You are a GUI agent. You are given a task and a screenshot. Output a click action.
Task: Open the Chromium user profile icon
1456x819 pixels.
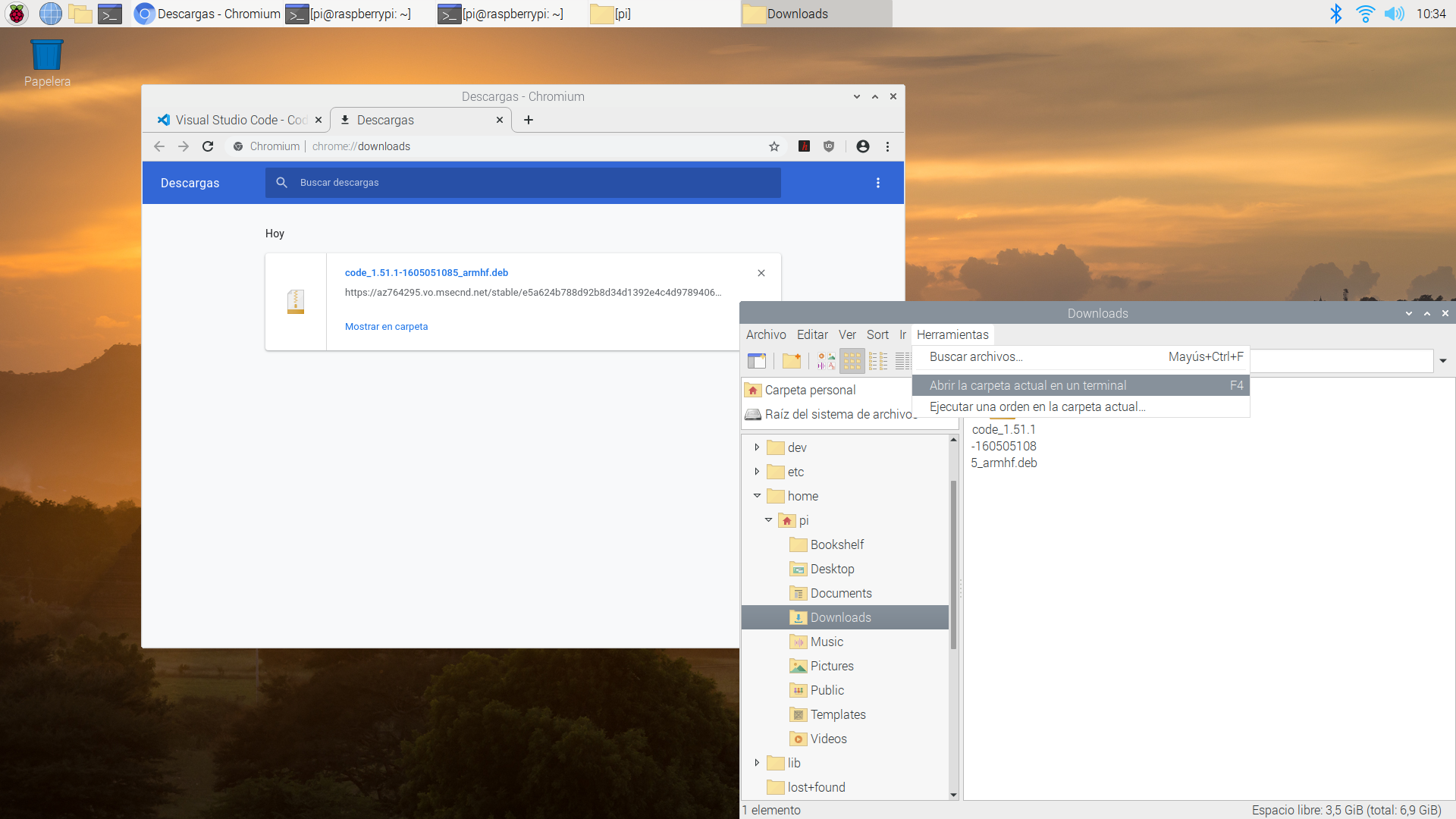(863, 146)
